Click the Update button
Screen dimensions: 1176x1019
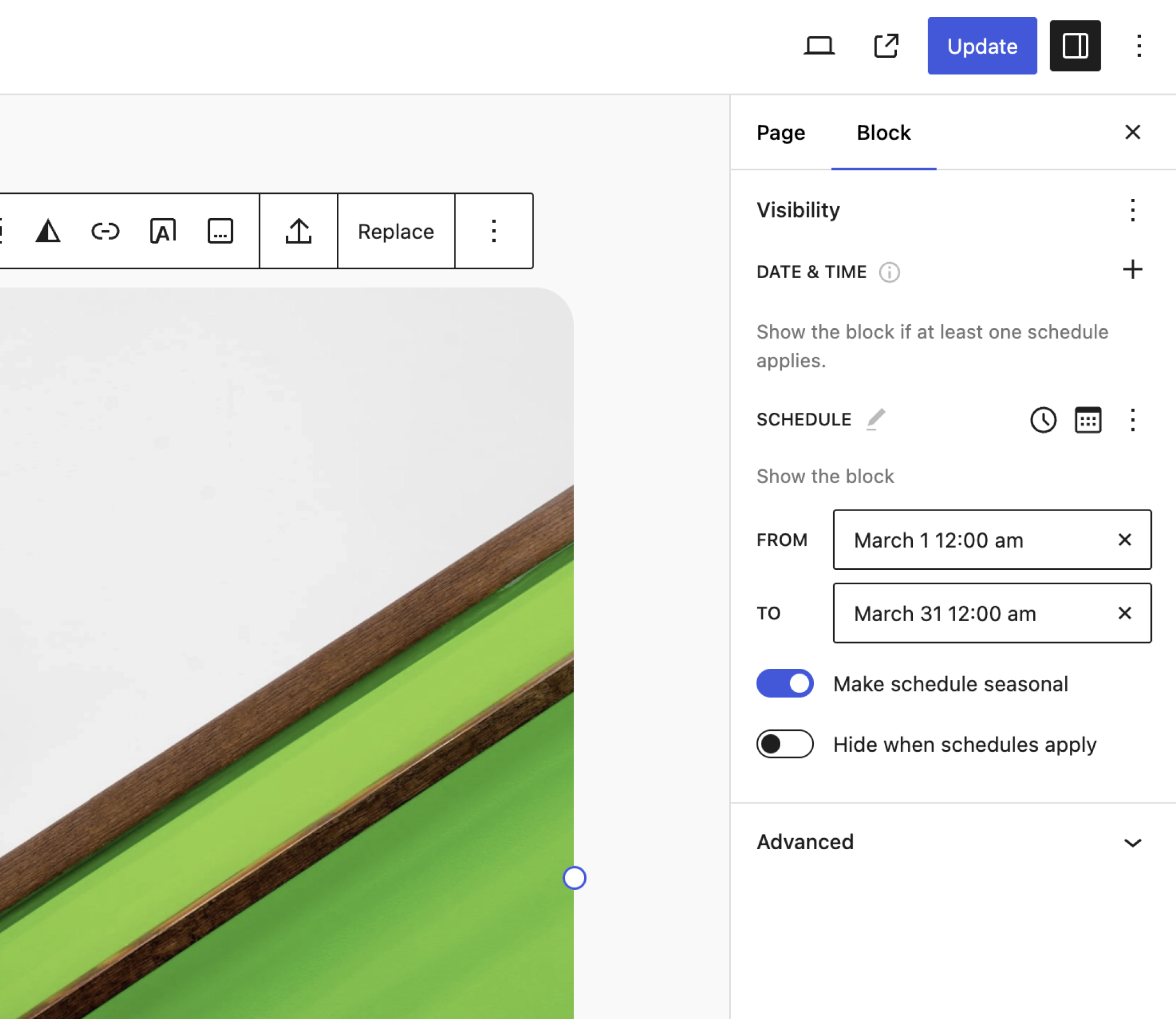[x=981, y=46]
